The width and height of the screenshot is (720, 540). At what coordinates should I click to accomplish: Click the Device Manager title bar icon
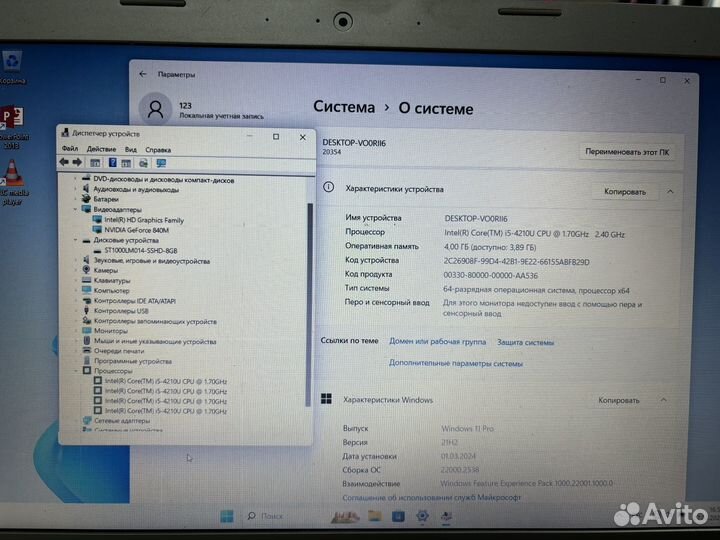65,133
